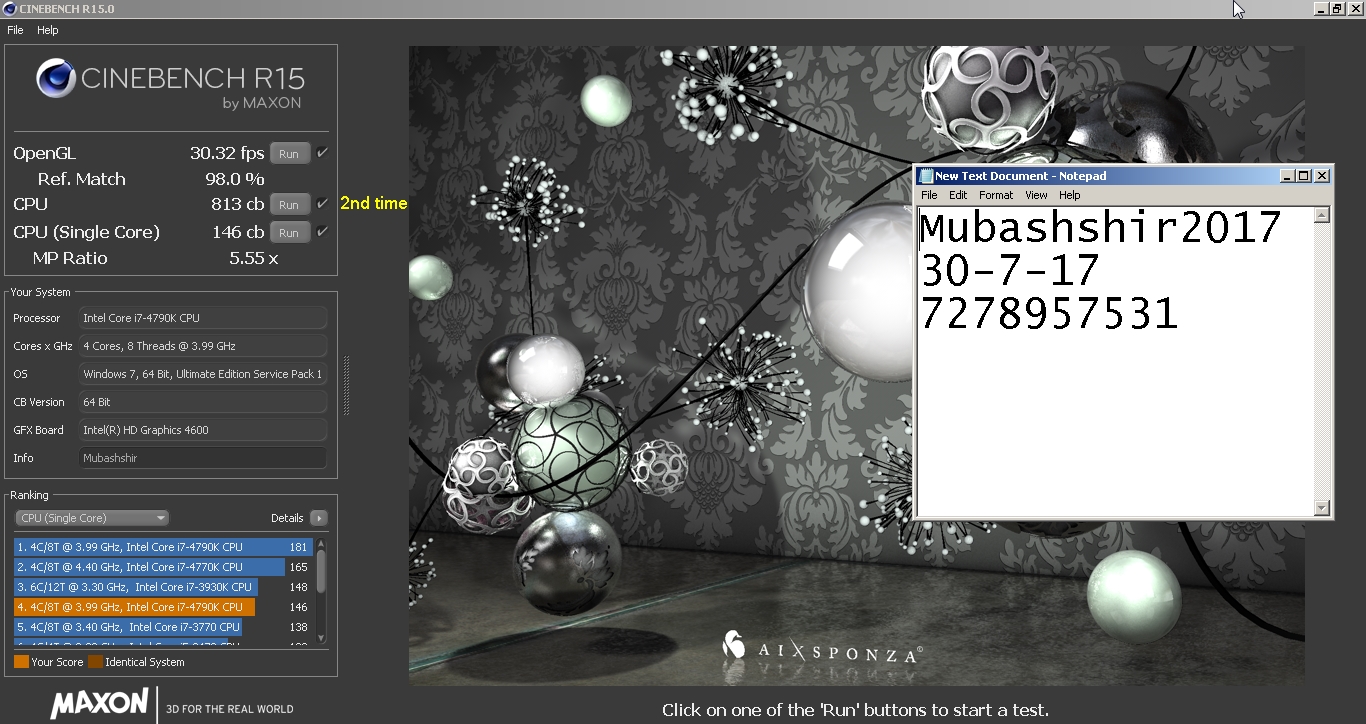Click the brown Identical System legend swatch
The width and height of the screenshot is (1366, 724).
[95, 662]
